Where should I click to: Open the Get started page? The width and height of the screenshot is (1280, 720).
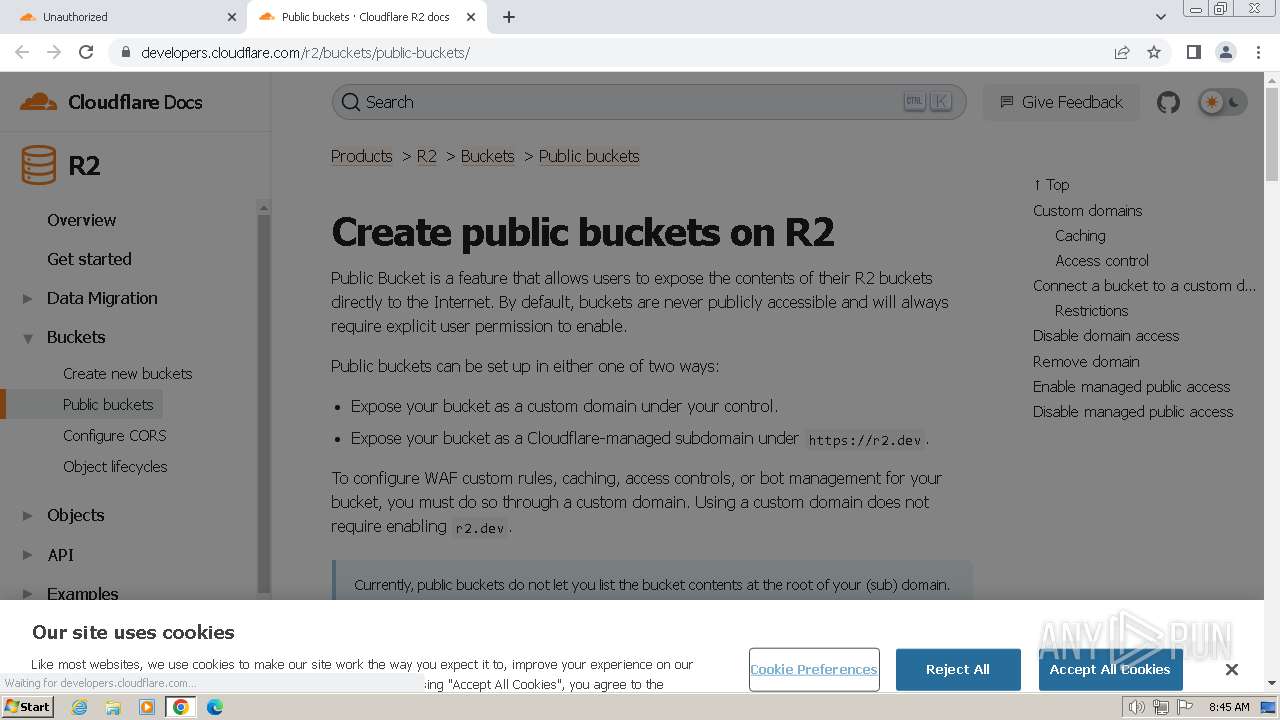pyautogui.click(x=89, y=259)
